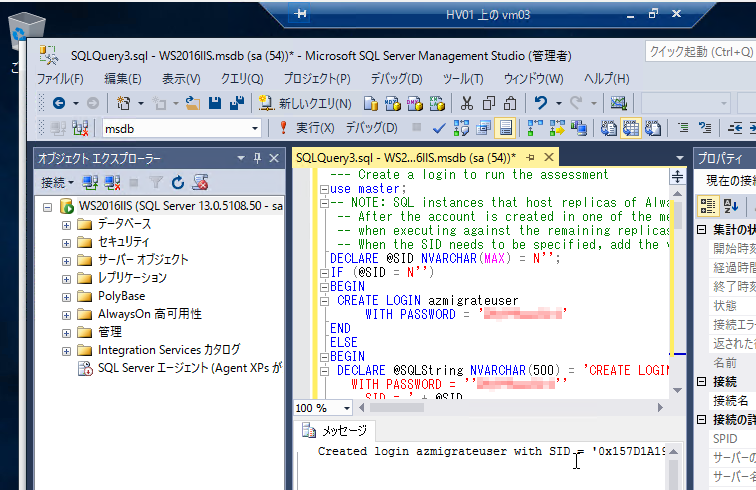756x490 pixels.
Task: Select Integration Services カタログ node
Action: (169, 350)
